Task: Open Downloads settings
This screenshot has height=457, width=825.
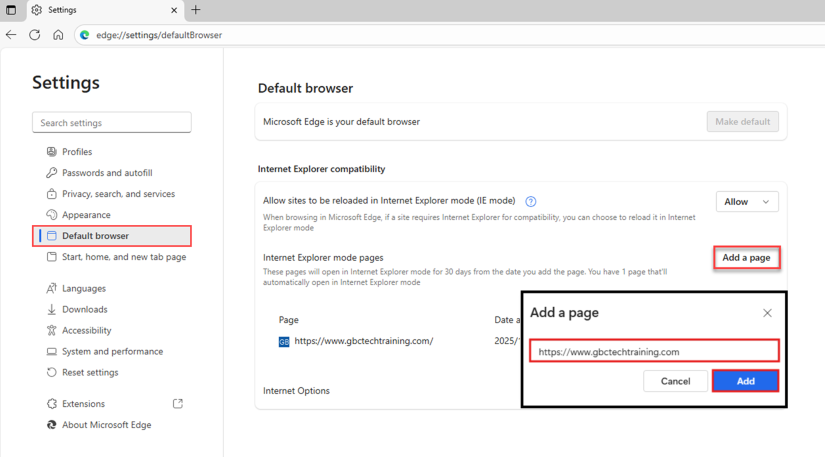Action: (x=84, y=309)
